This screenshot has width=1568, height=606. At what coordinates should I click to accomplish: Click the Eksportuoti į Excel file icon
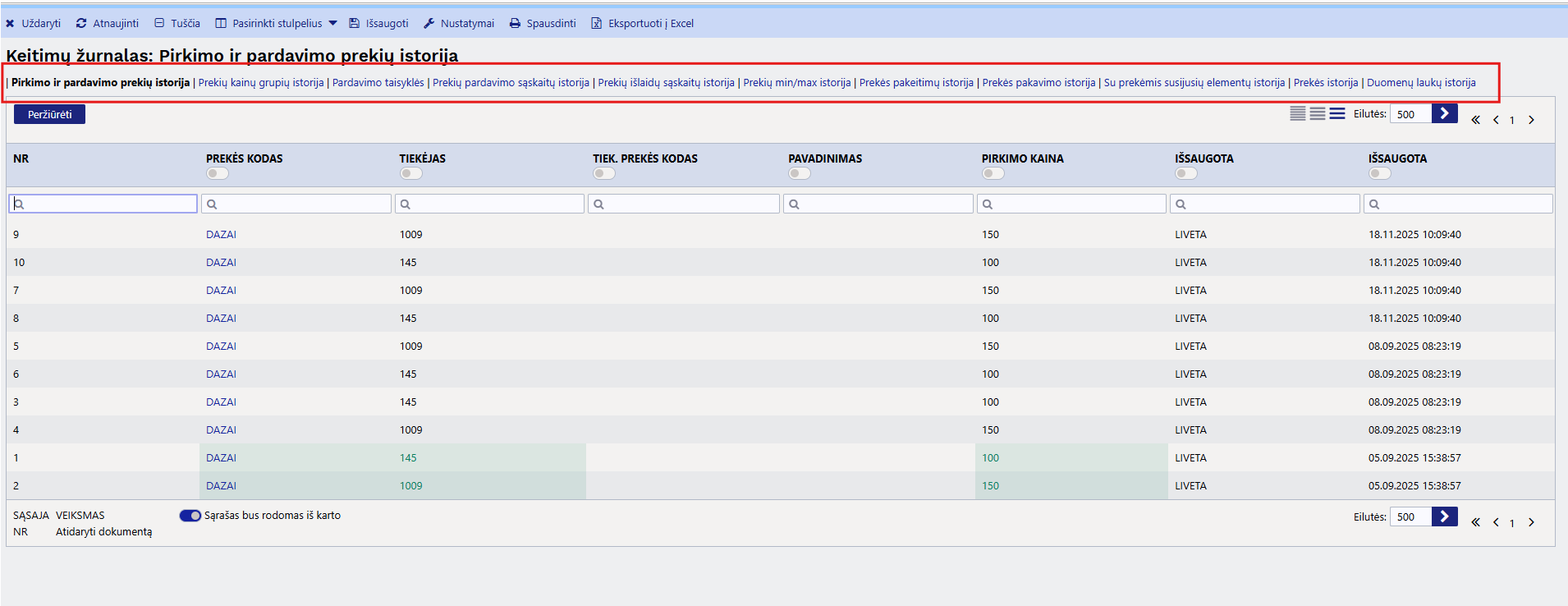597,23
